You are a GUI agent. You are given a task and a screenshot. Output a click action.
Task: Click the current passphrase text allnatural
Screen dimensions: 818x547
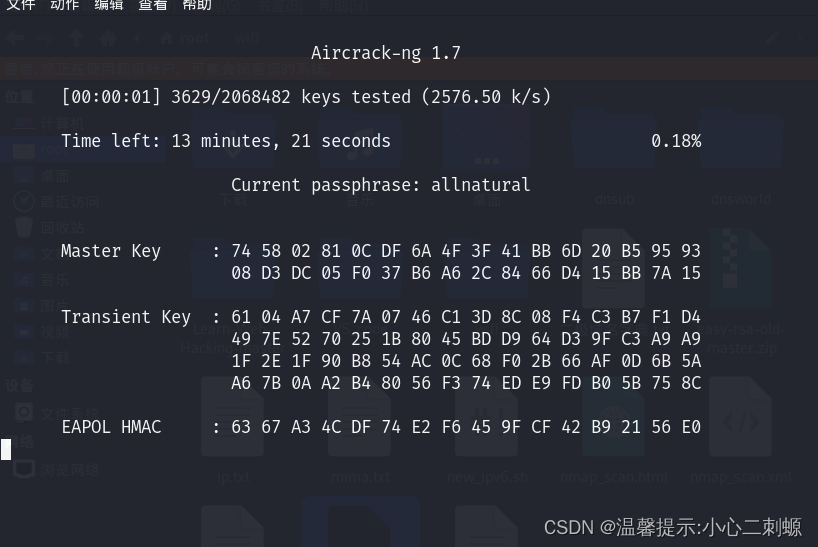point(480,185)
